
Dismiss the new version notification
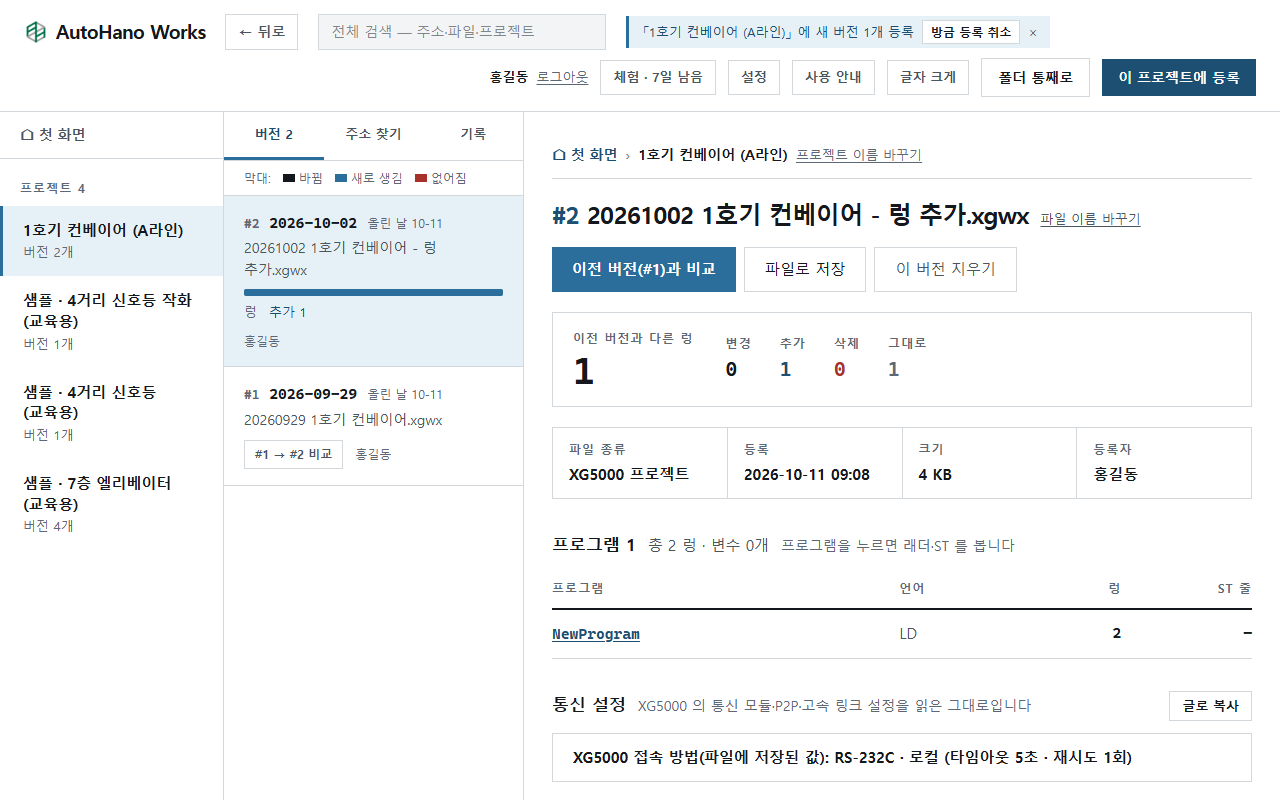pyautogui.click(x=1033, y=32)
